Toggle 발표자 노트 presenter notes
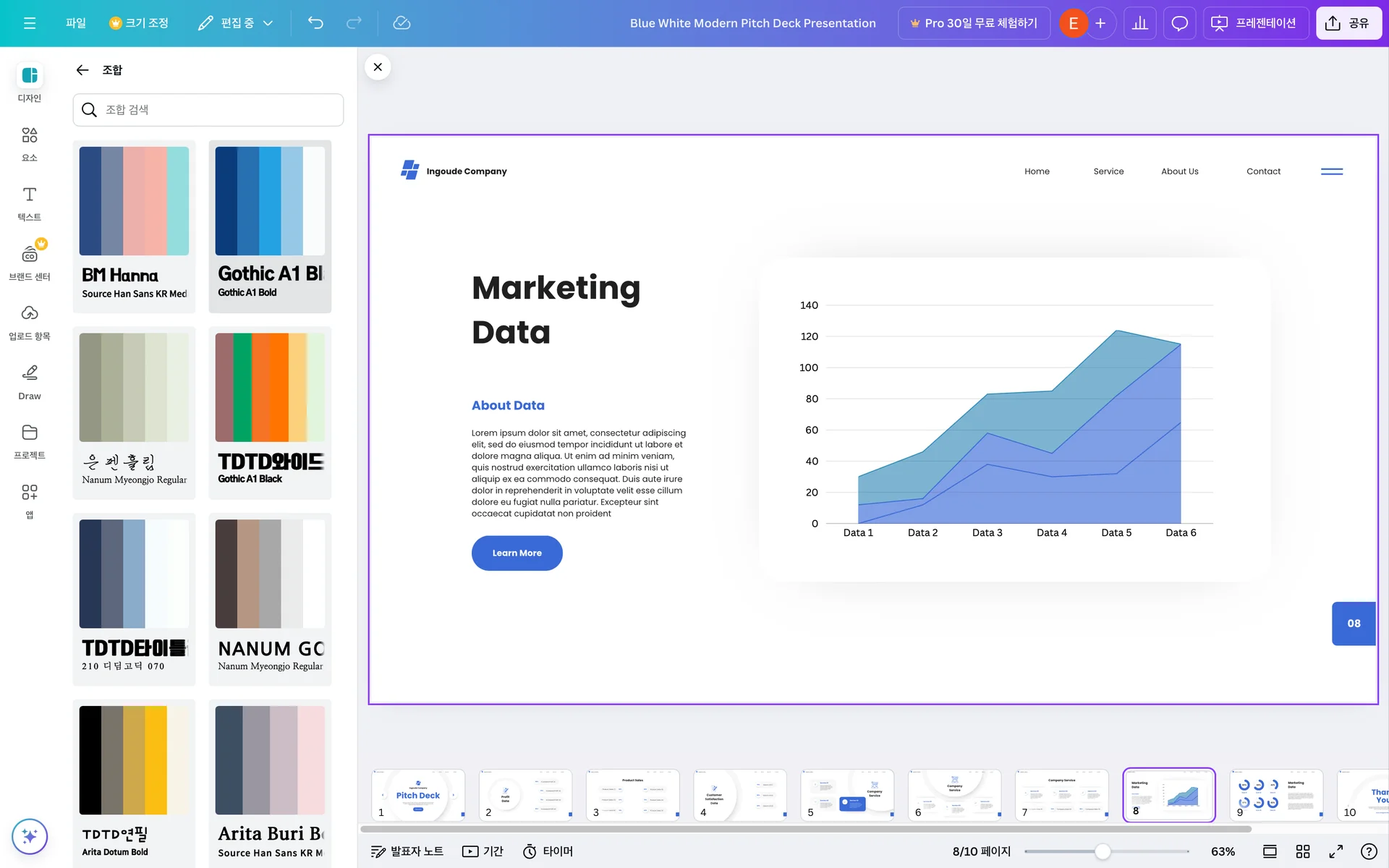The height and width of the screenshot is (868, 1389). click(x=407, y=851)
